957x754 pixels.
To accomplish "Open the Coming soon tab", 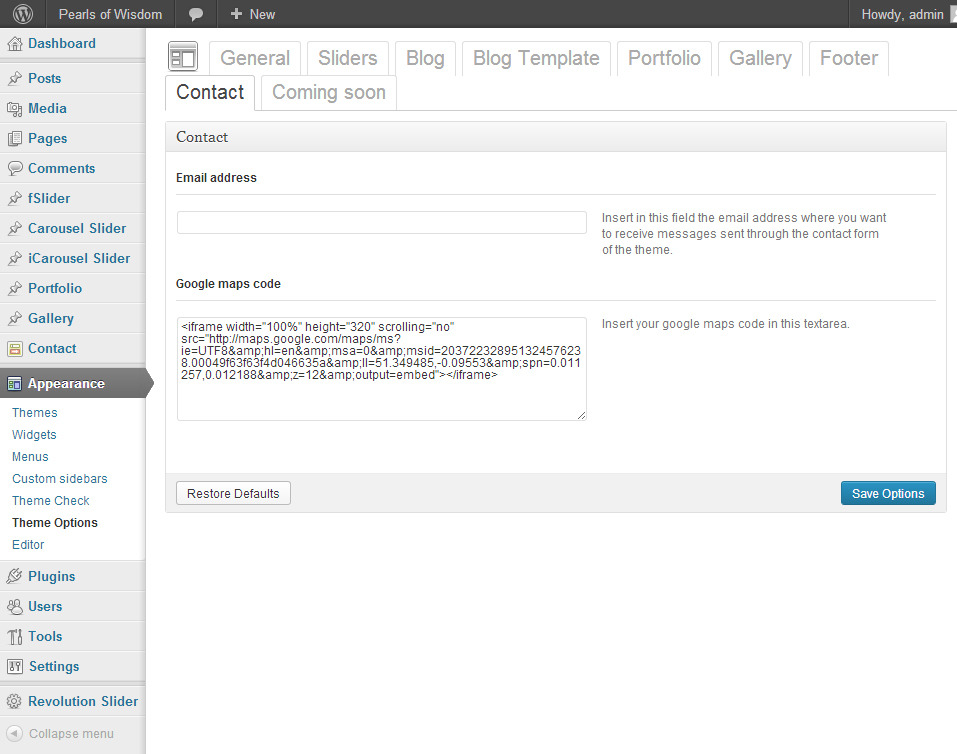I will 328,92.
